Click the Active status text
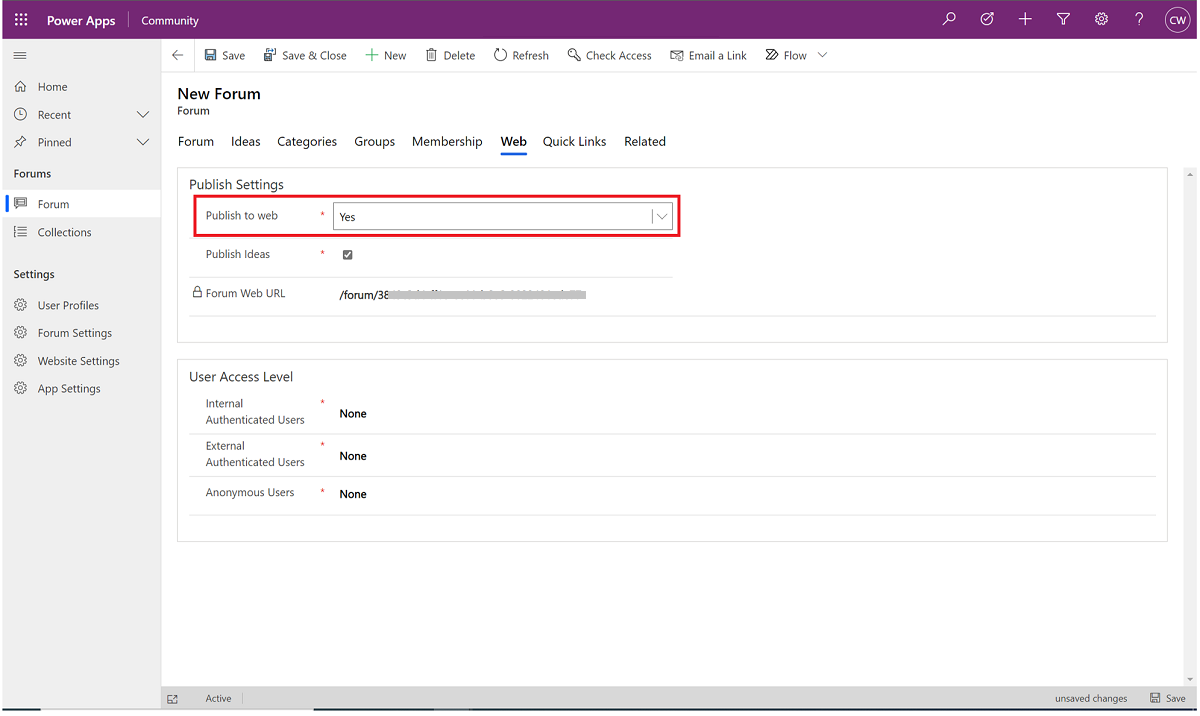 point(218,698)
